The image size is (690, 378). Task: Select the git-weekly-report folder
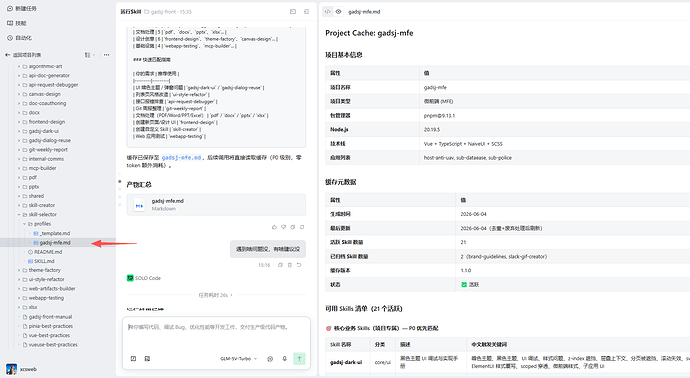click(x=45, y=150)
